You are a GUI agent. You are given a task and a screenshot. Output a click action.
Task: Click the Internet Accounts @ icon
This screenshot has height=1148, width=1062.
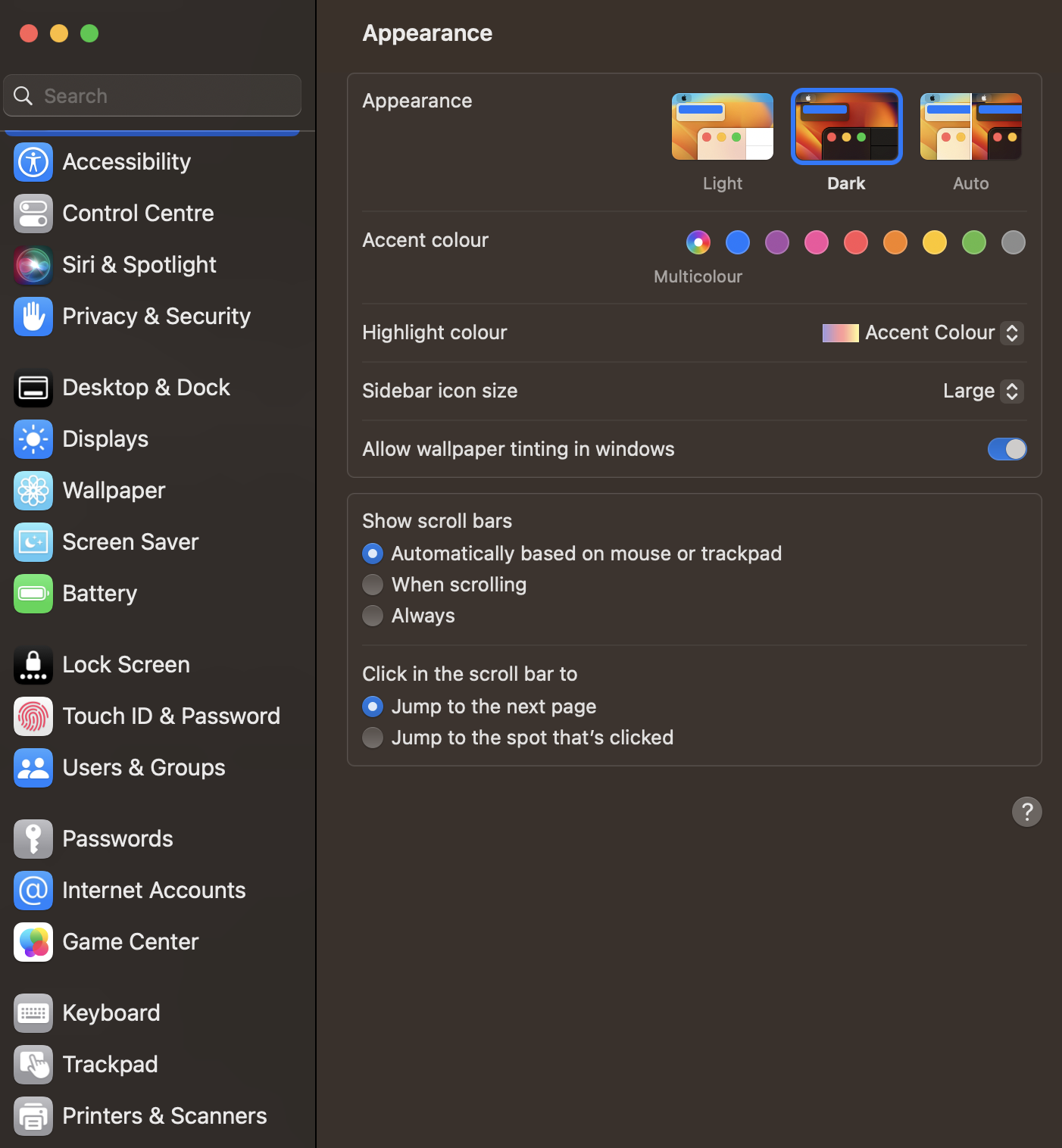tap(33, 891)
